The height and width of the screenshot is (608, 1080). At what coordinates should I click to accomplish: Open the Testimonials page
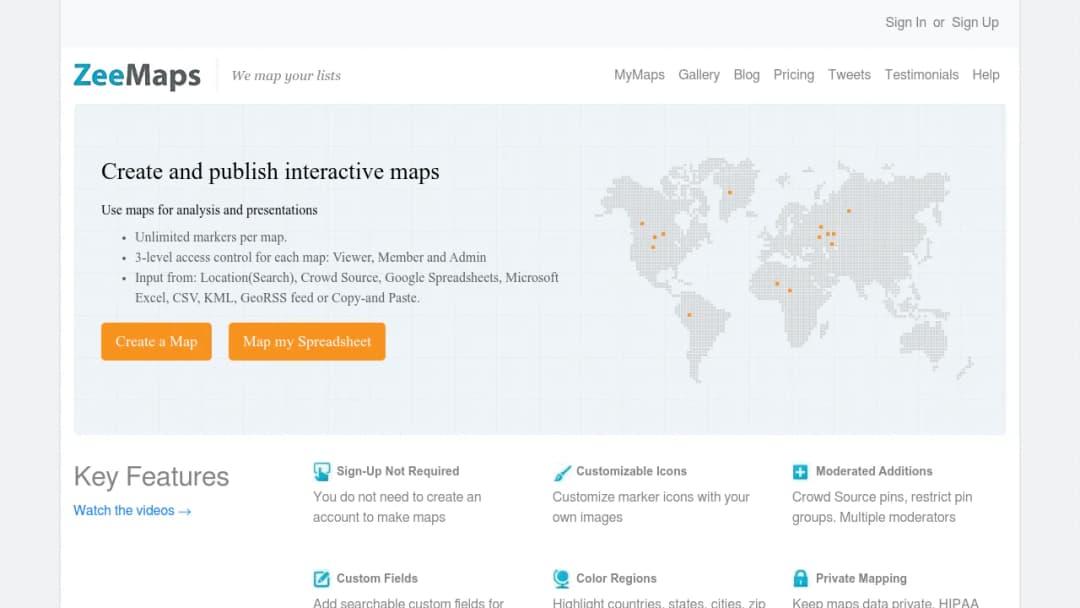click(921, 75)
